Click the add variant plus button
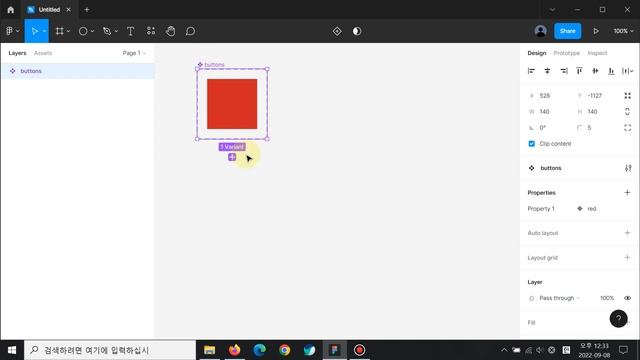 (x=232, y=157)
